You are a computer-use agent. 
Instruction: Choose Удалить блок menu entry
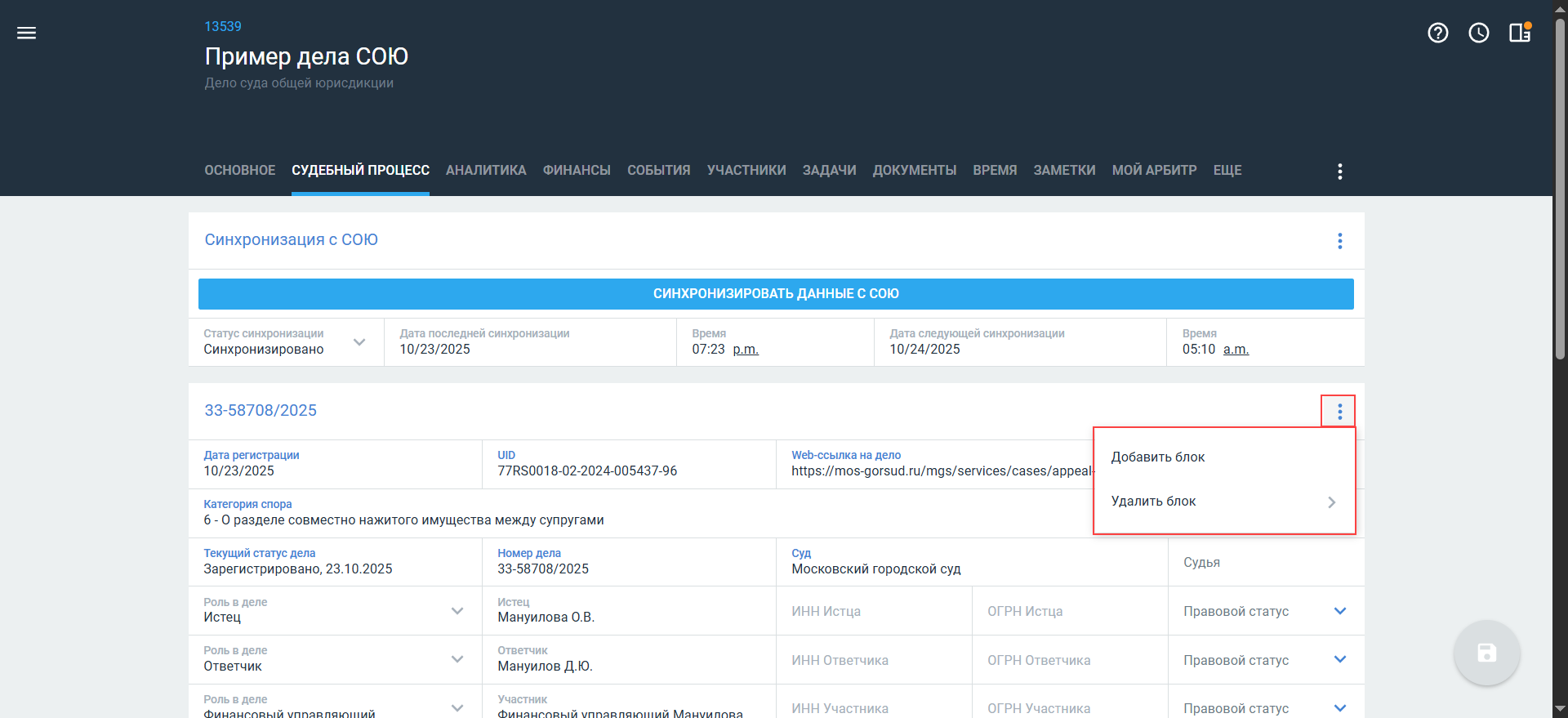point(1153,502)
